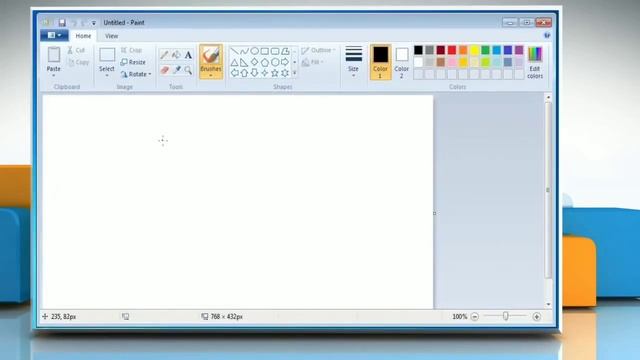This screenshot has height=360, width=640.
Task: Click the Paste clipboard button
Action: [53, 59]
